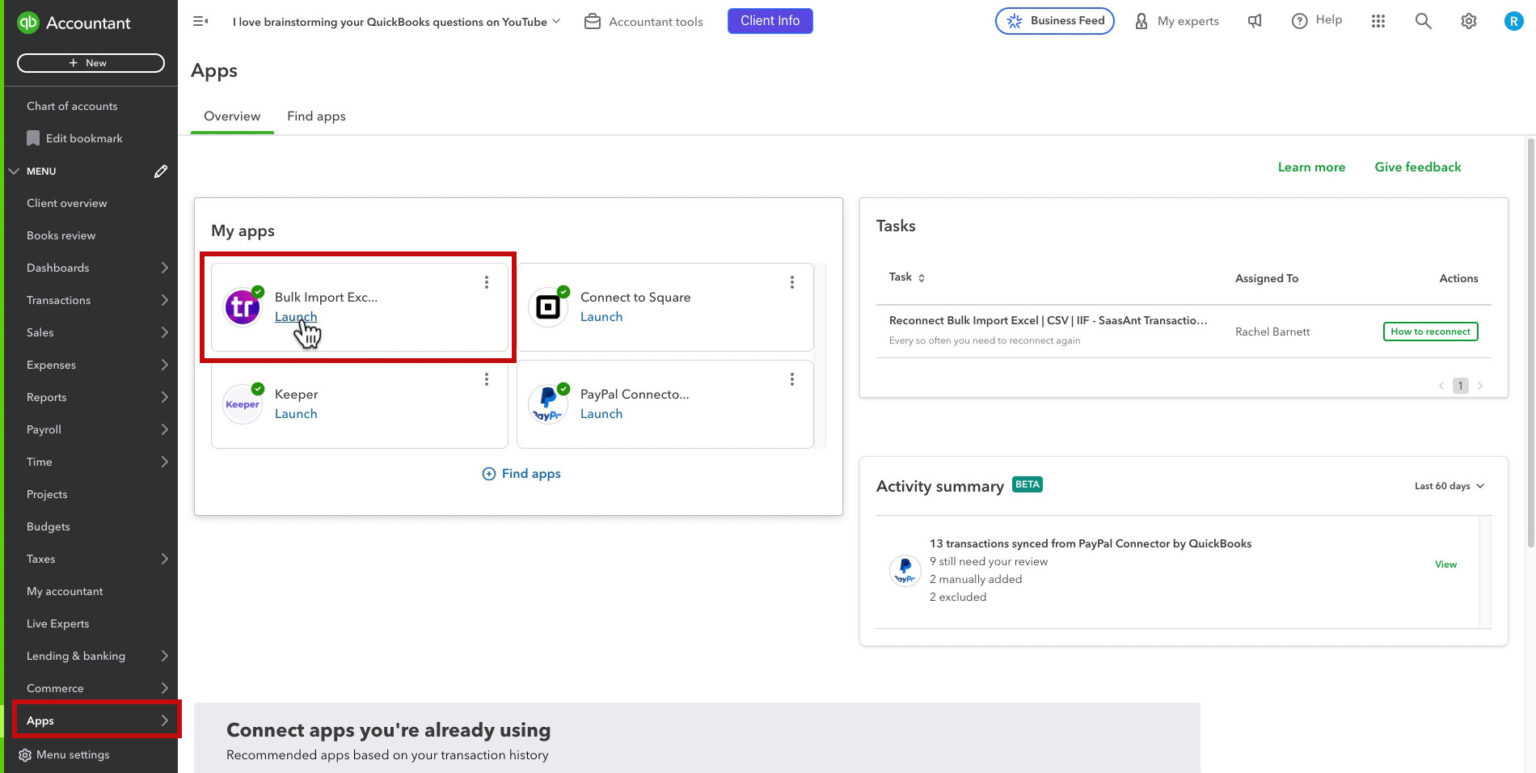
Task: Click the PayPal Connector app logo
Action: tap(548, 404)
